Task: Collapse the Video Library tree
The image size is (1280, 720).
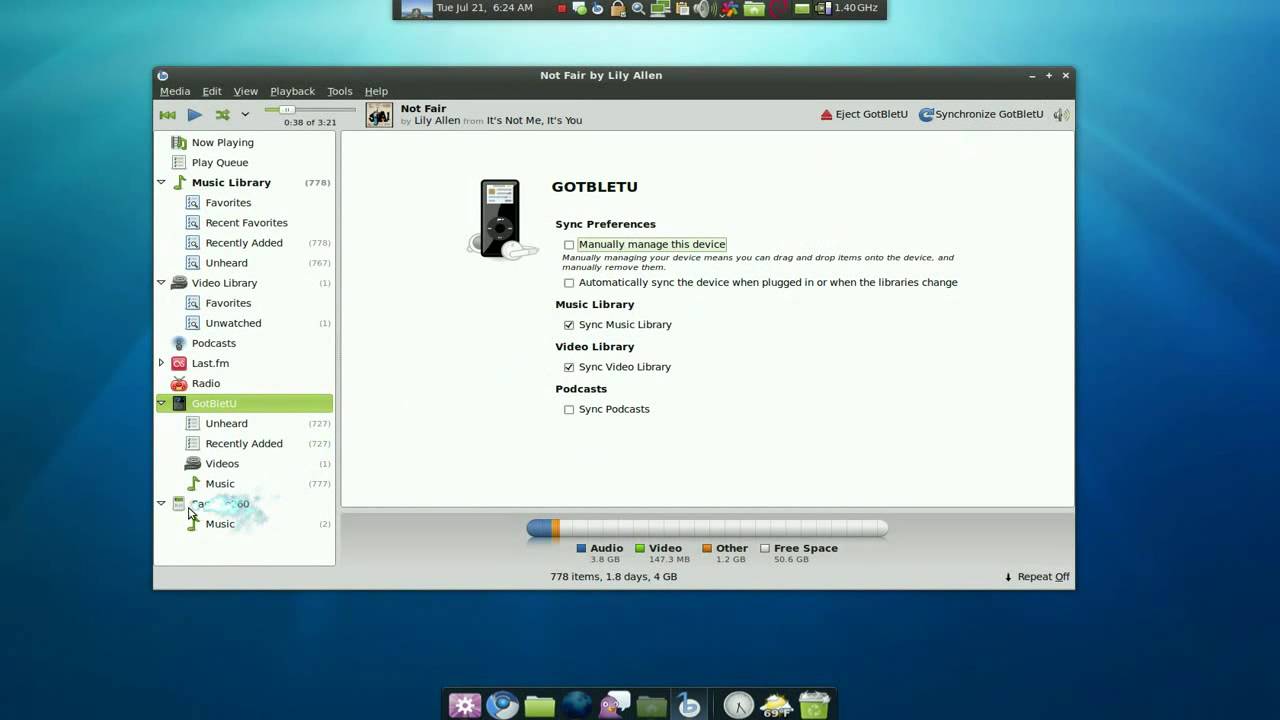Action: pos(161,283)
